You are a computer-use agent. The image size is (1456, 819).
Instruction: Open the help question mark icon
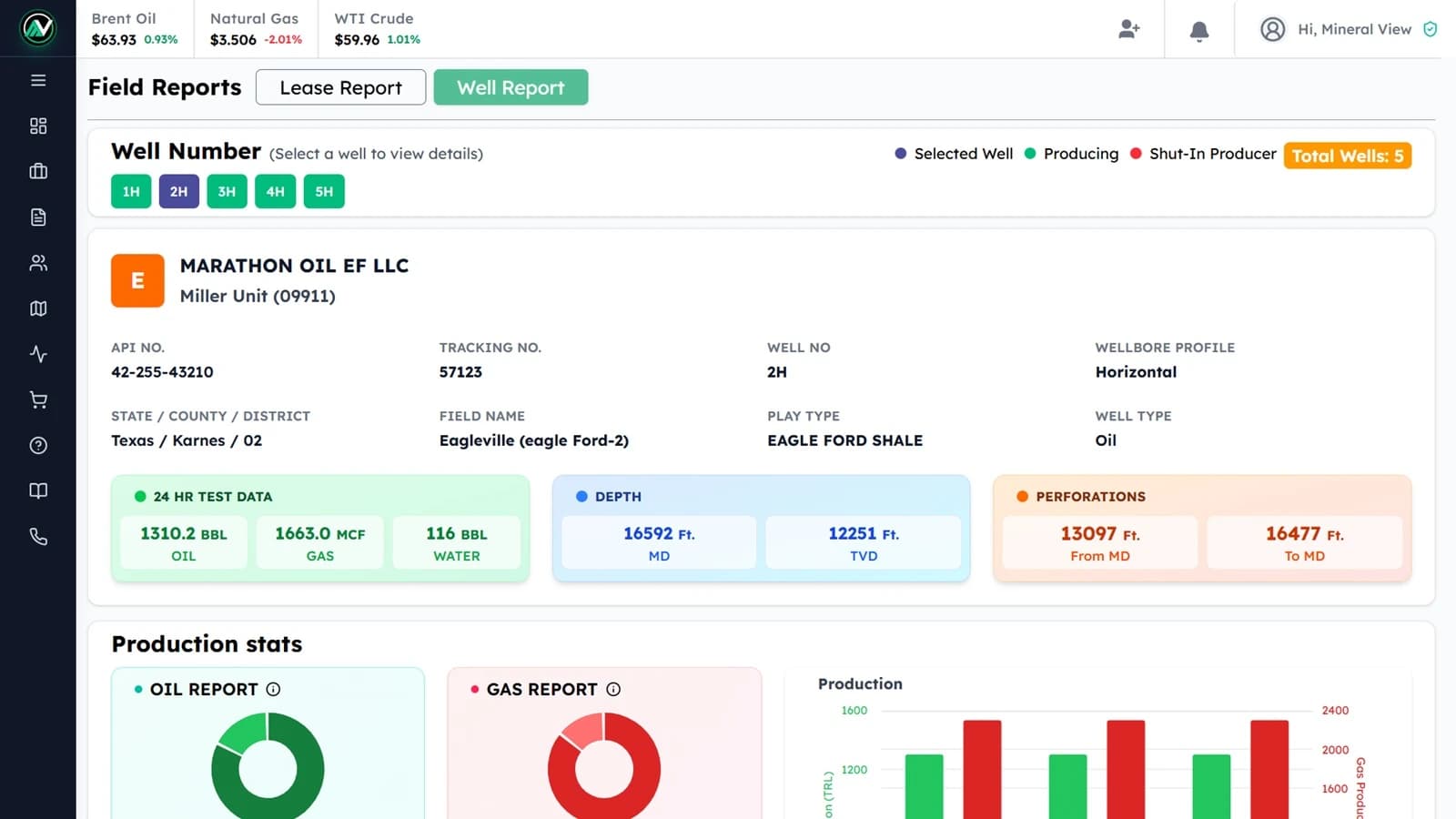(38, 445)
